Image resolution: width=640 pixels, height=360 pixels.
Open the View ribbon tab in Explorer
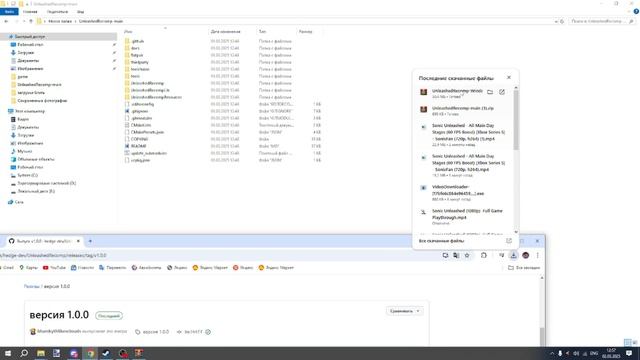click(80, 12)
